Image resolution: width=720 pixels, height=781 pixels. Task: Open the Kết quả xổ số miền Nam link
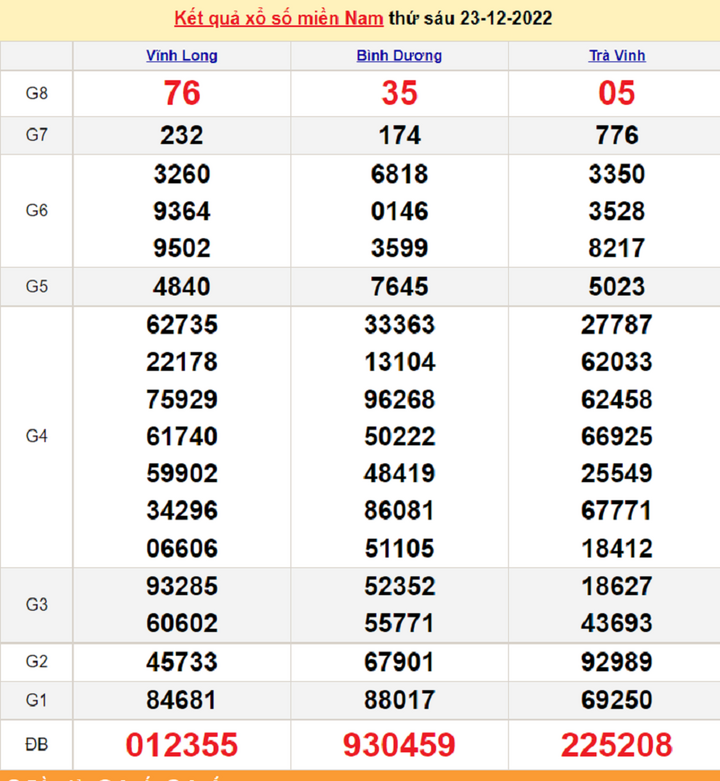(x=278, y=18)
